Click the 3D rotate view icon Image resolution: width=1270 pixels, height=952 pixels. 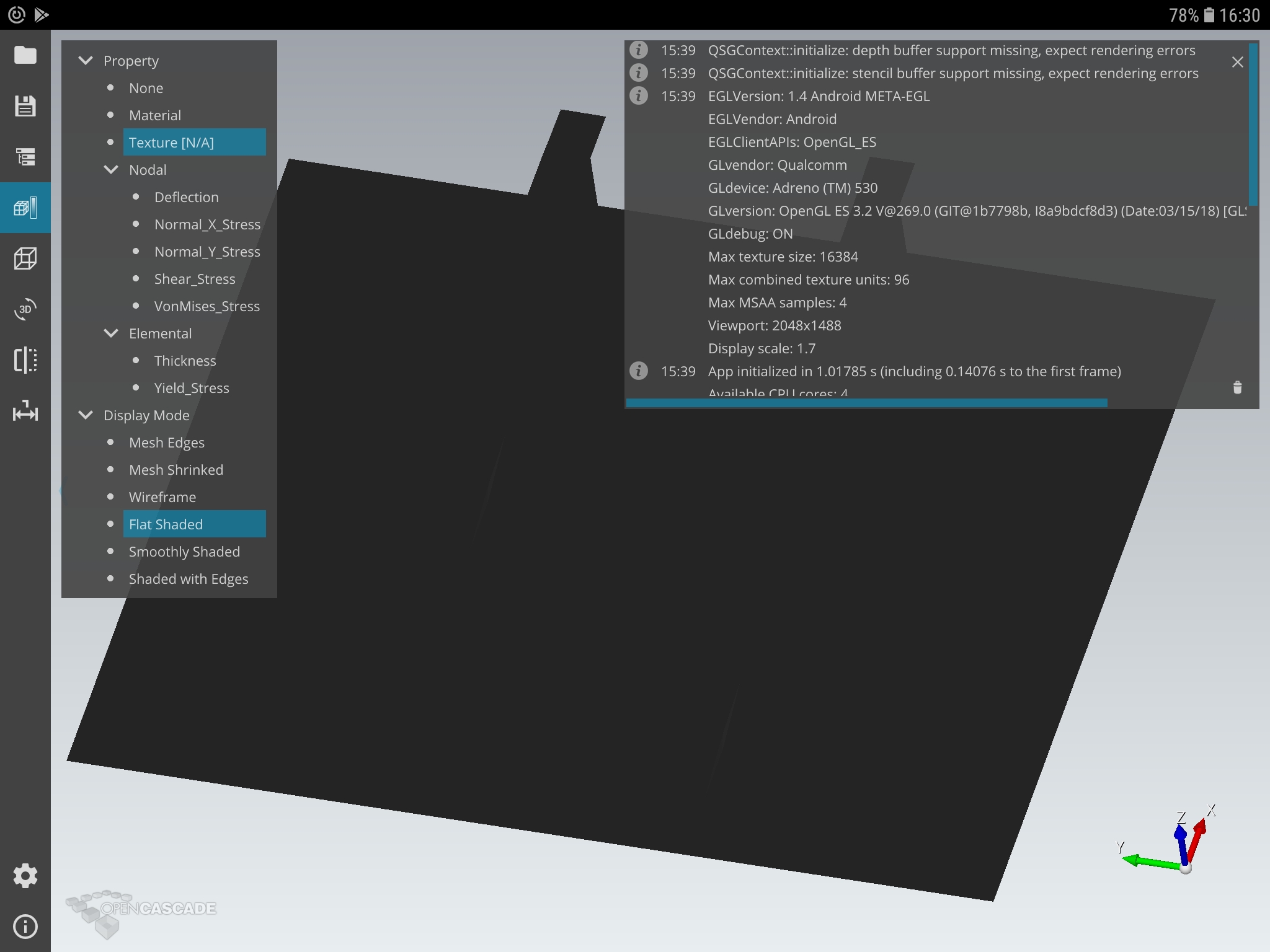tap(25, 309)
